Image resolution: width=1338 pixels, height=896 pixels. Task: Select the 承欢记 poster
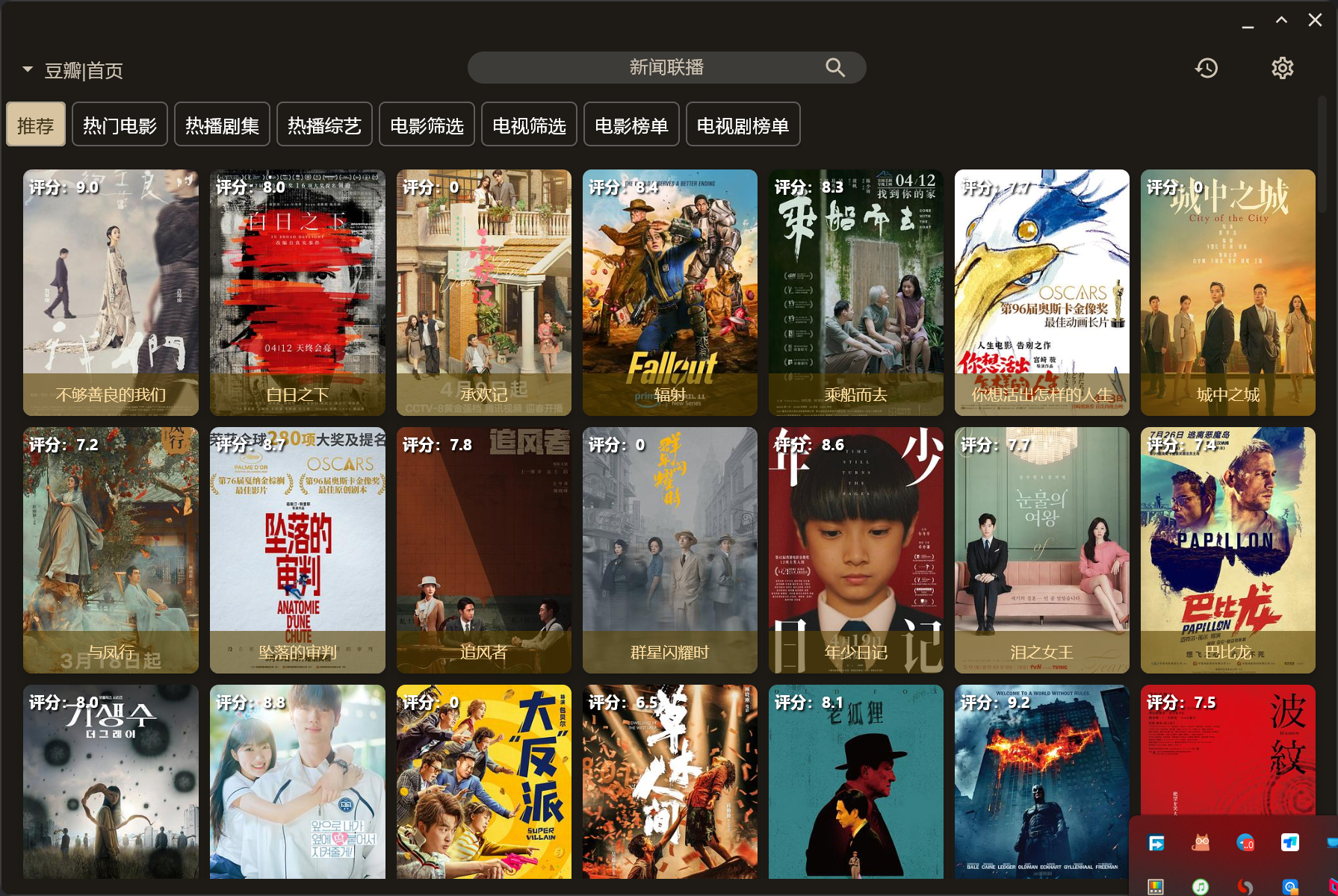[483, 293]
